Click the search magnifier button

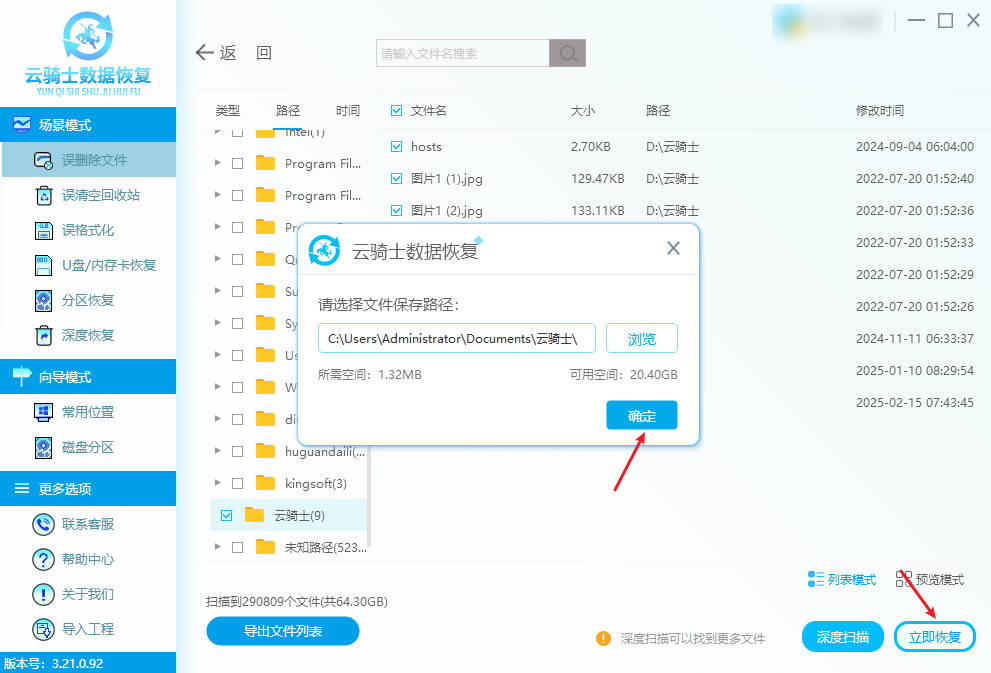click(x=568, y=53)
